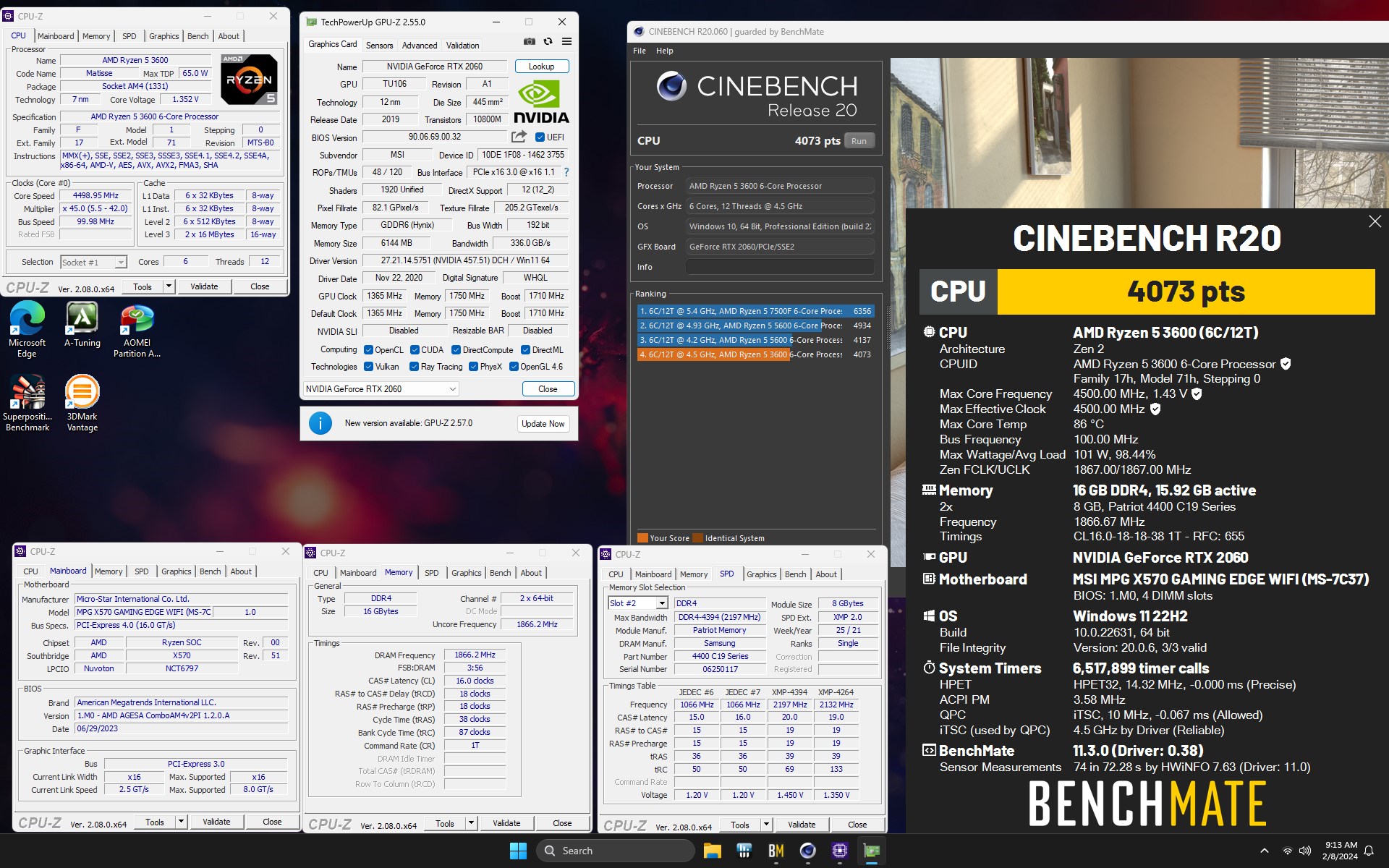
Task: Click Update Now for GPU-Z
Action: (543, 424)
